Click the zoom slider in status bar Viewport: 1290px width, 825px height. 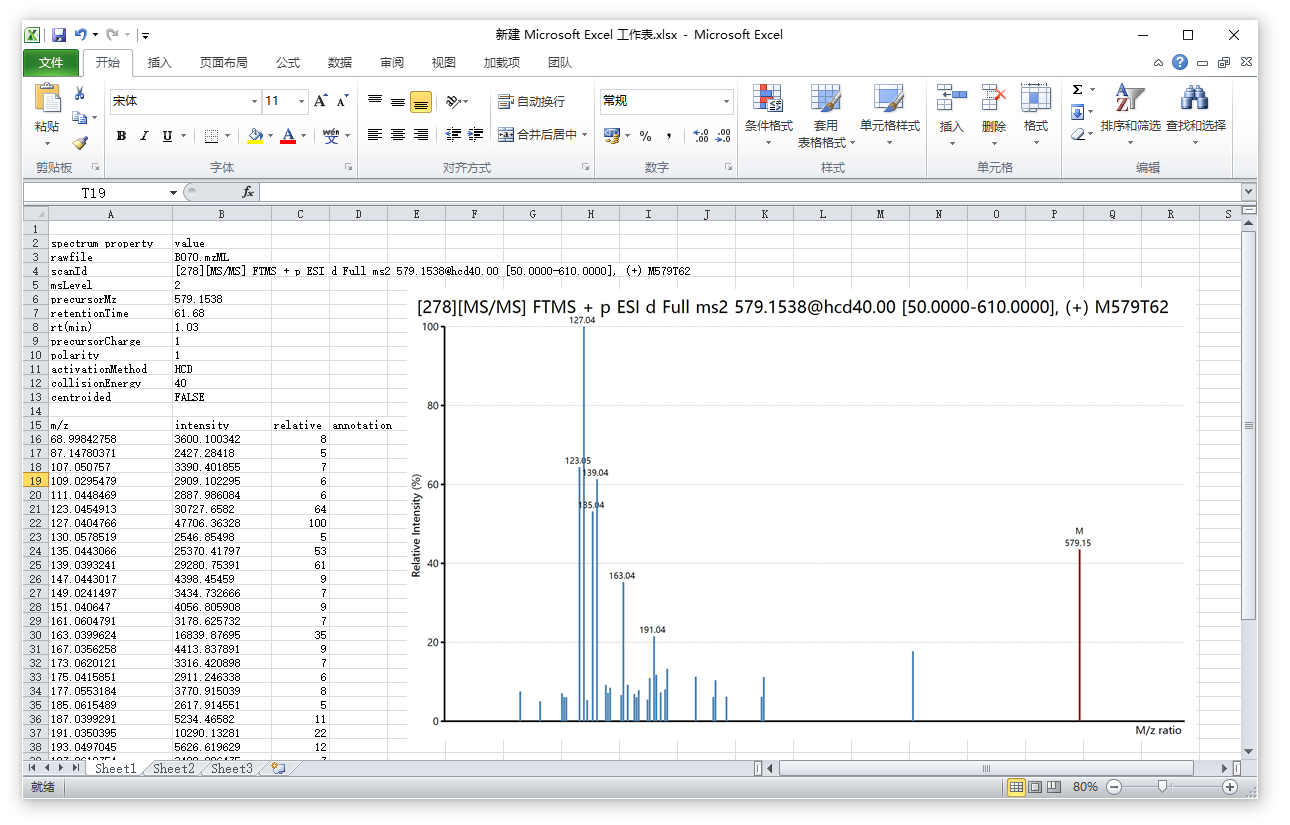tap(1162, 787)
